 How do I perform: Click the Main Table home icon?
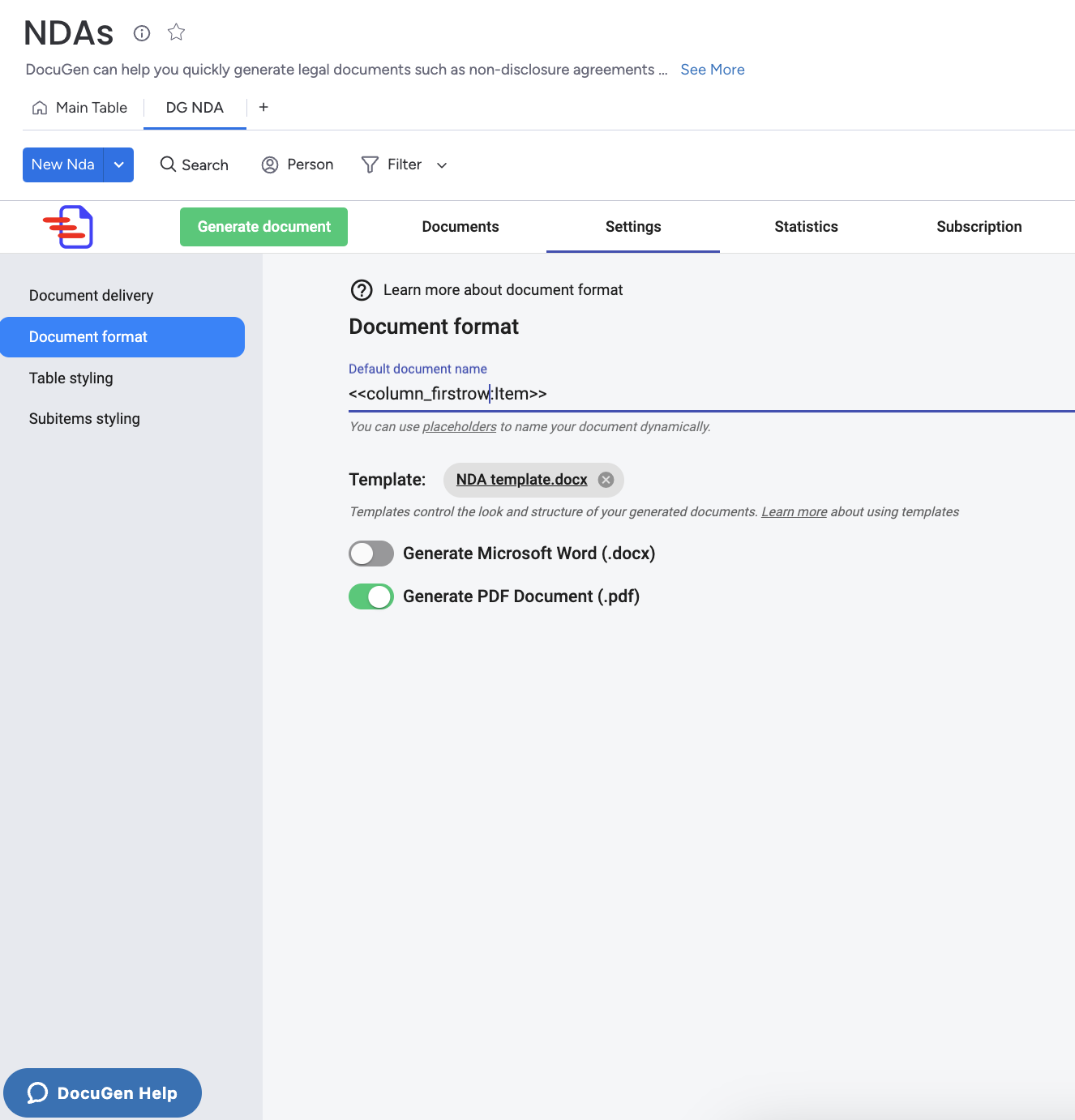click(40, 108)
